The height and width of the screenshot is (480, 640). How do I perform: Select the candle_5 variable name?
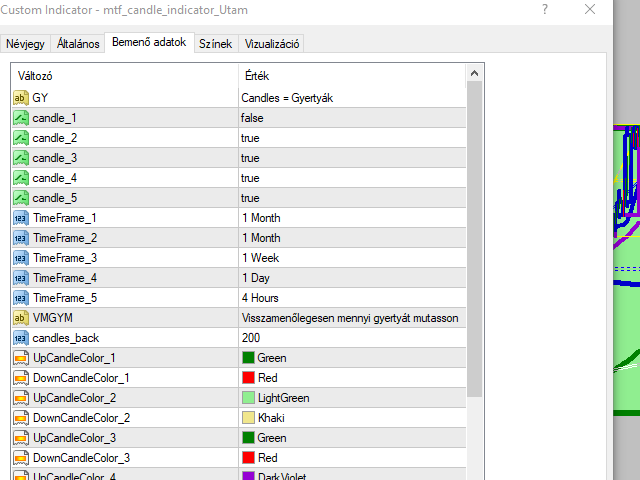[54, 198]
